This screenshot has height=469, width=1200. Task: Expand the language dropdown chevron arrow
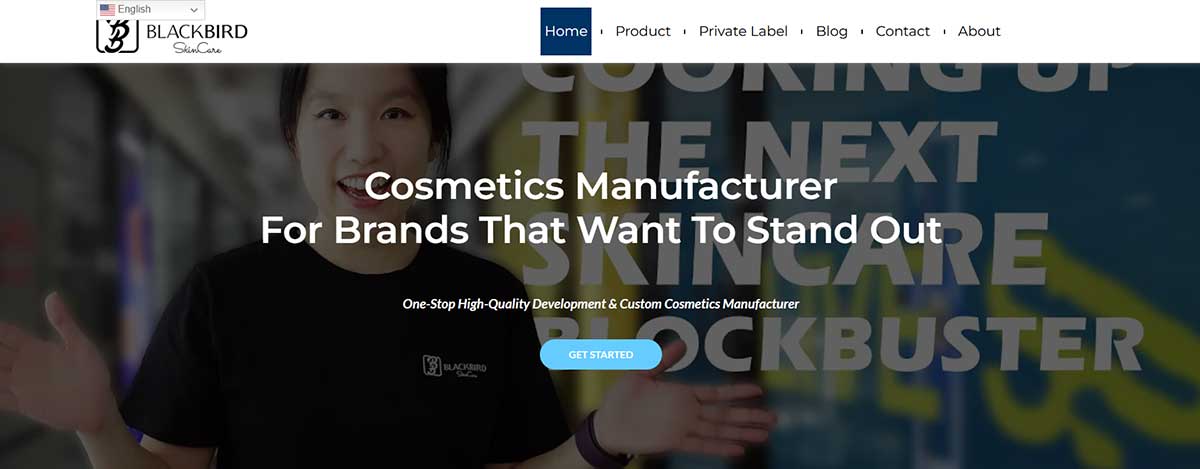(194, 10)
